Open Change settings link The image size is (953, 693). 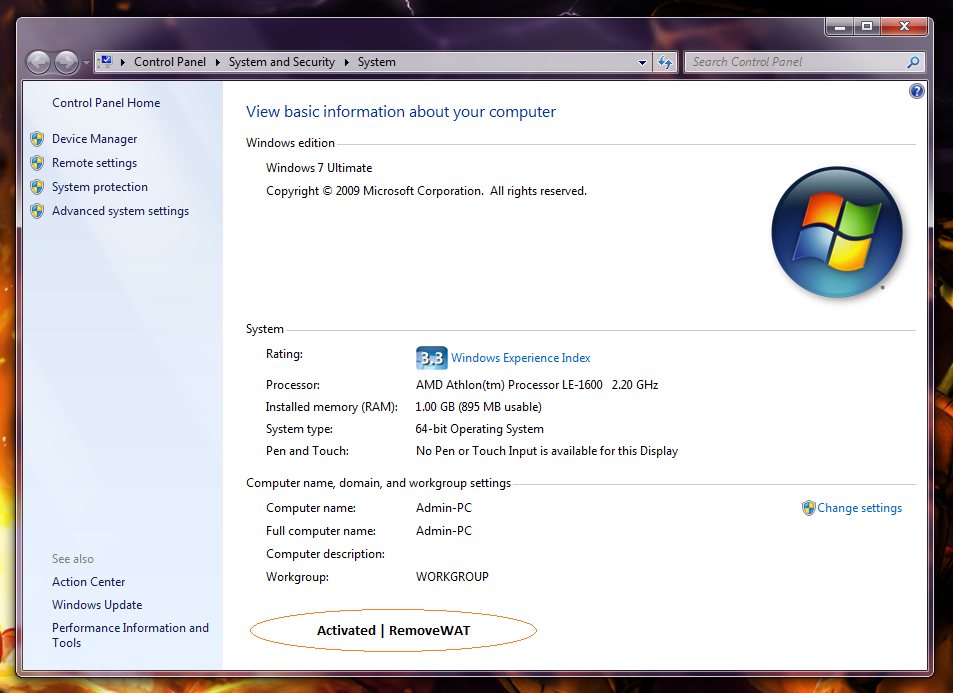tap(859, 508)
